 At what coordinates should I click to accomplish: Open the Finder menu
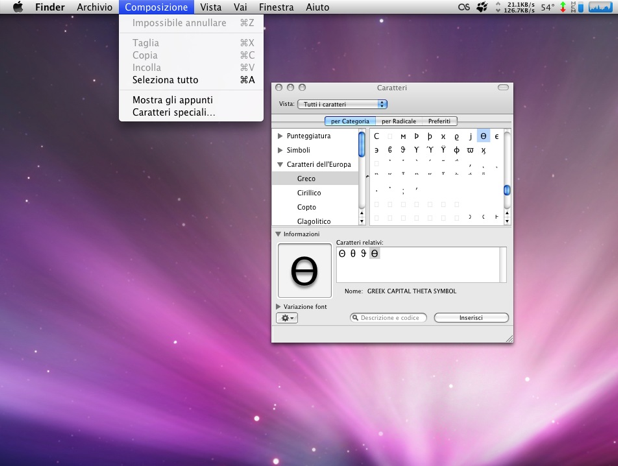click(x=50, y=7)
